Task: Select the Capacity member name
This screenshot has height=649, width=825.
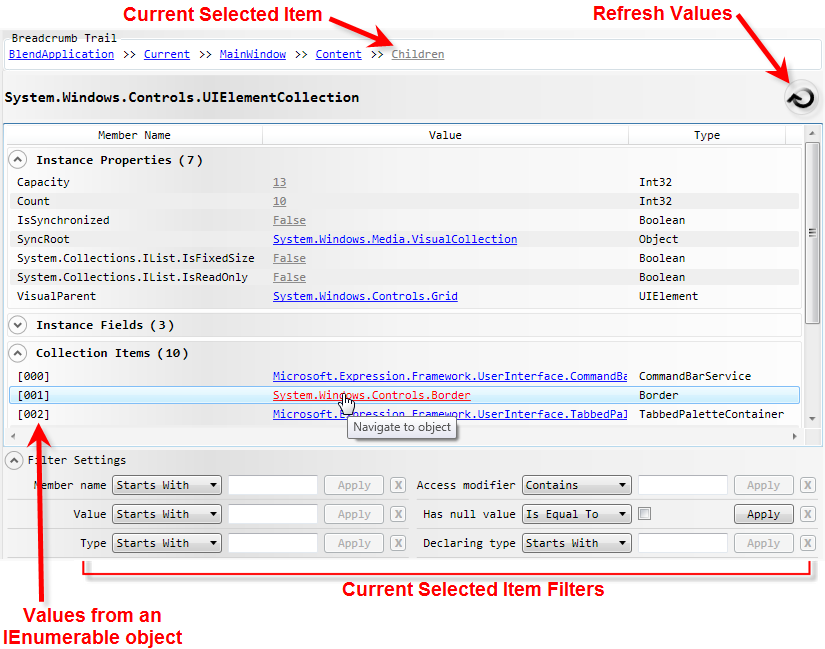Action: (x=43, y=182)
